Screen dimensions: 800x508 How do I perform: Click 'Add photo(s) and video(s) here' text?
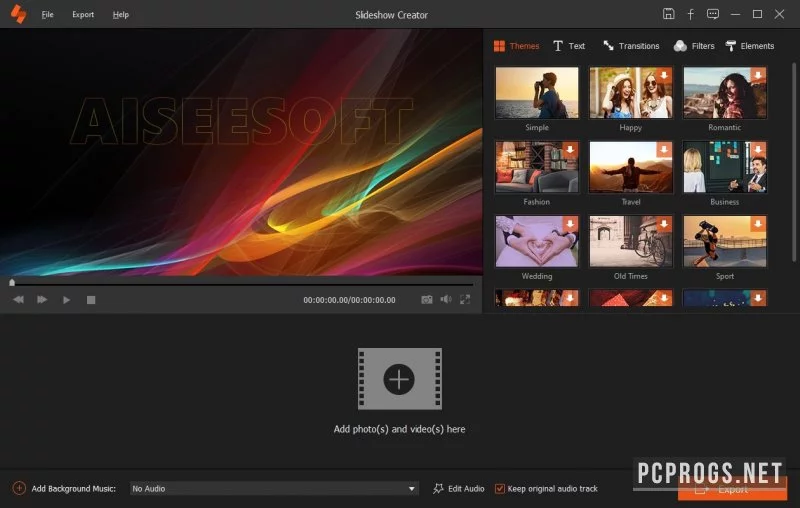click(399, 429)
